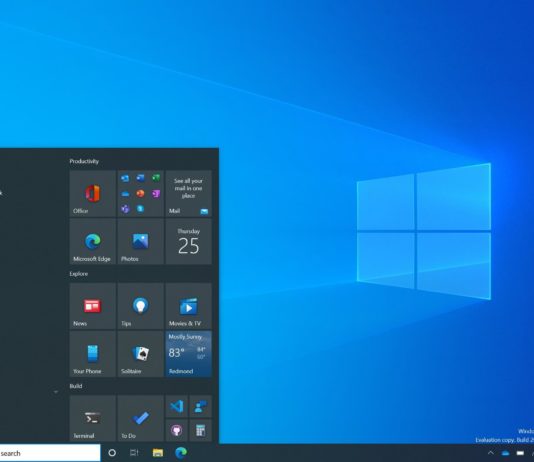Open the Terminal tile
534x462 pixels.
coord(93,418)
